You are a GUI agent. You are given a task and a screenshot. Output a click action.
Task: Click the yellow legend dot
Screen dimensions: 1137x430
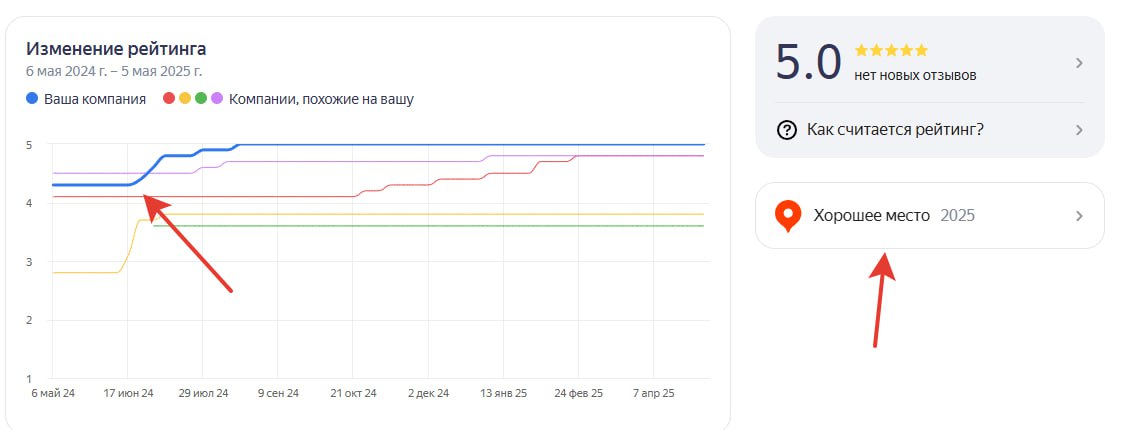[185, 99]
